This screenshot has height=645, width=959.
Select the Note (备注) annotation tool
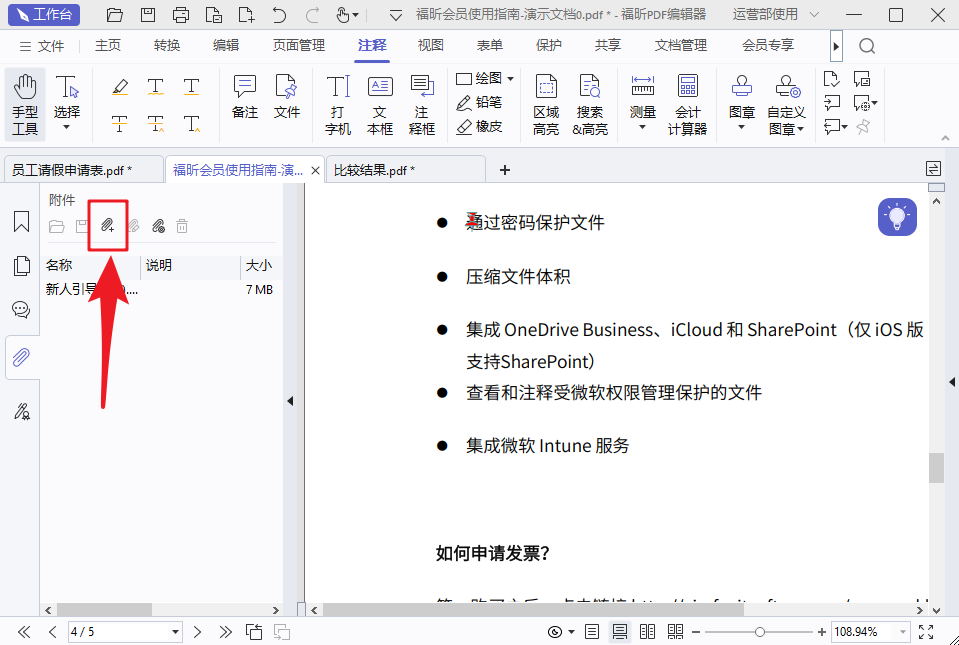245,97
